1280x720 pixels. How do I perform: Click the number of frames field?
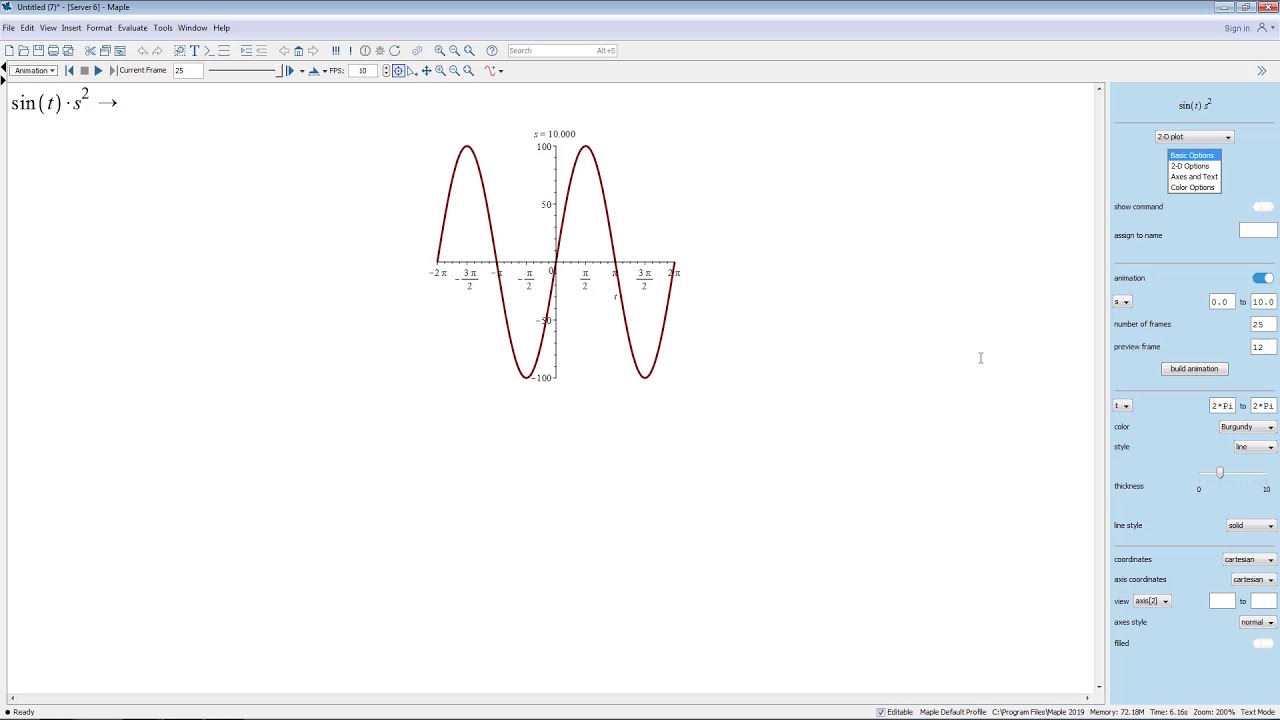[1263, 324]
